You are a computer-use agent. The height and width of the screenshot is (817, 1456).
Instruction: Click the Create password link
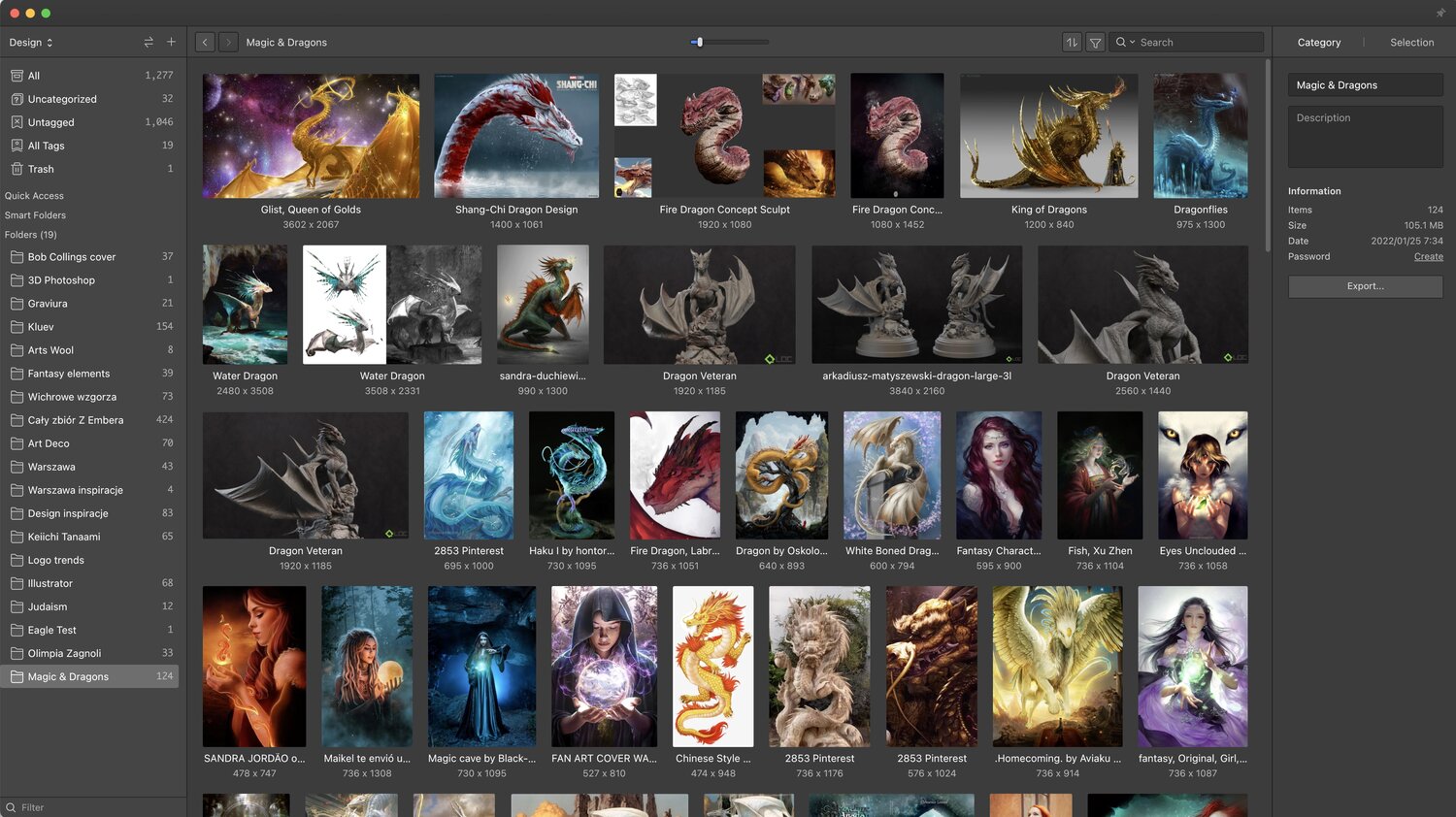(x=1428, y=257)
